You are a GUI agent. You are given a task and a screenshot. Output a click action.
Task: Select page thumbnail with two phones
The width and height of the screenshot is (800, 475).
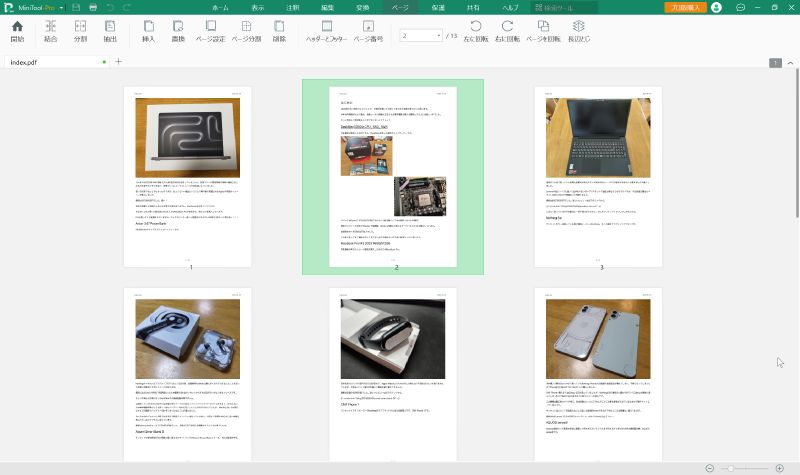[598, 374]
